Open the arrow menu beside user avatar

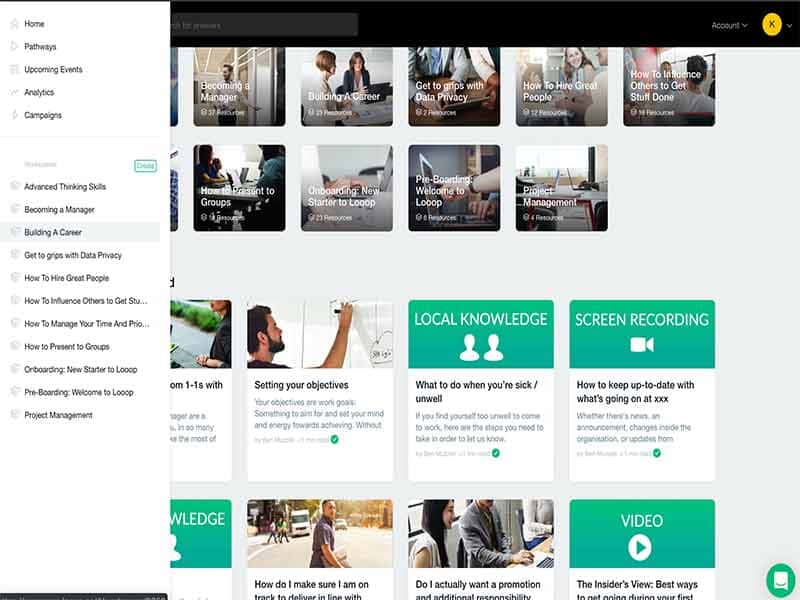(789, 25)
